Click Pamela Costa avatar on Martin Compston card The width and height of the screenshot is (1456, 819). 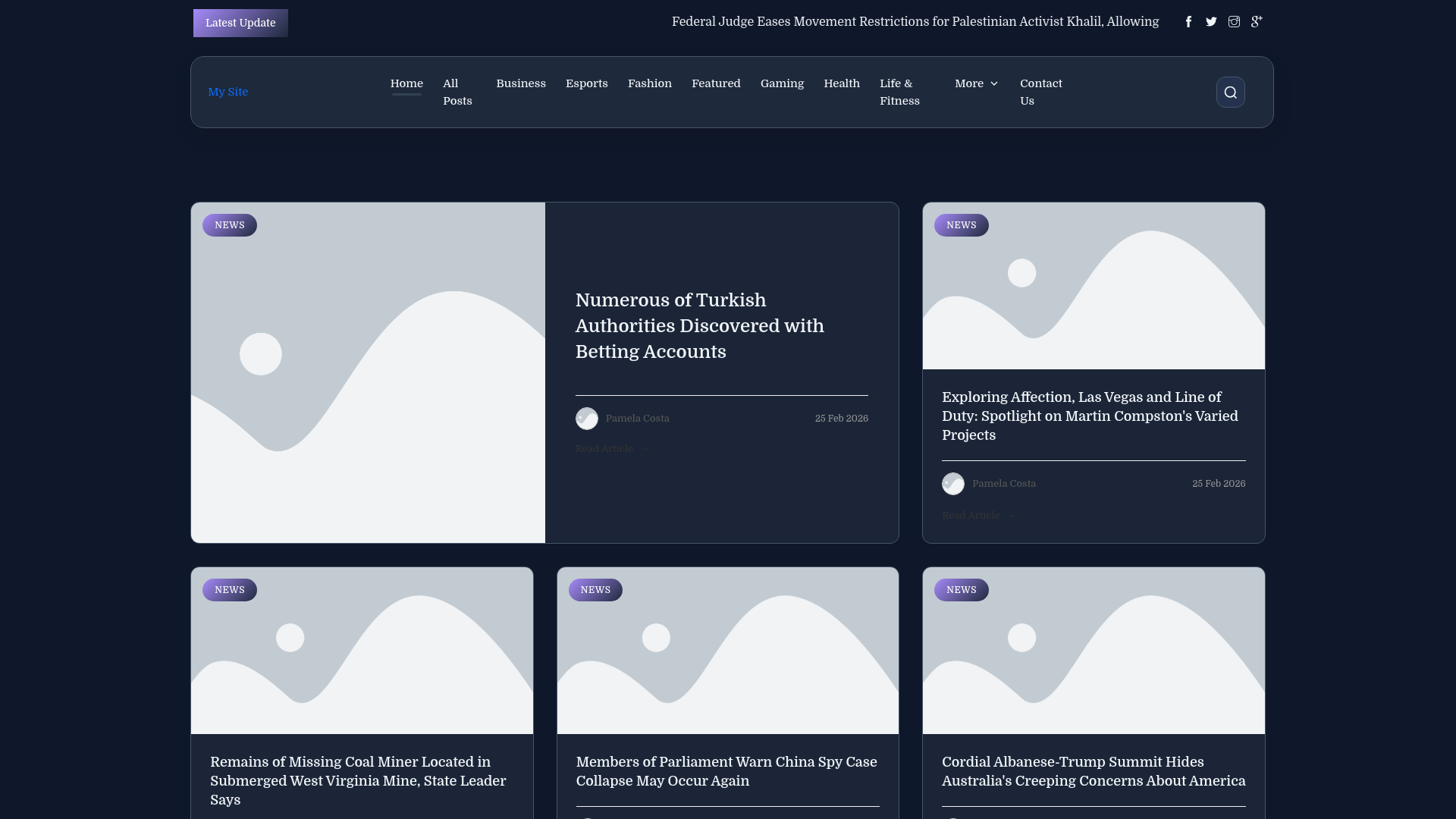[x=953, y=484]
